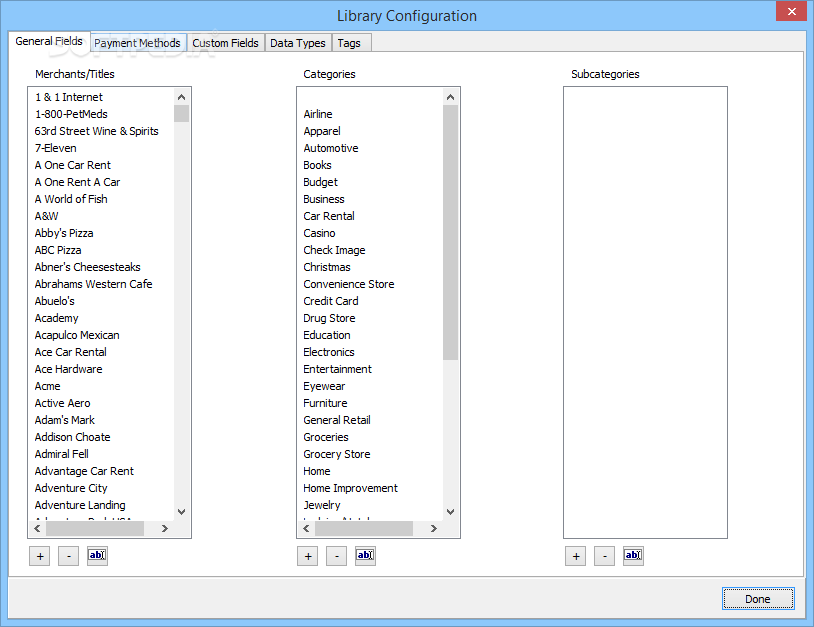Click the Merchants list scroll left arrow
Image resolution: width=814 pixels, height=627 pixels.
point(37,528)
